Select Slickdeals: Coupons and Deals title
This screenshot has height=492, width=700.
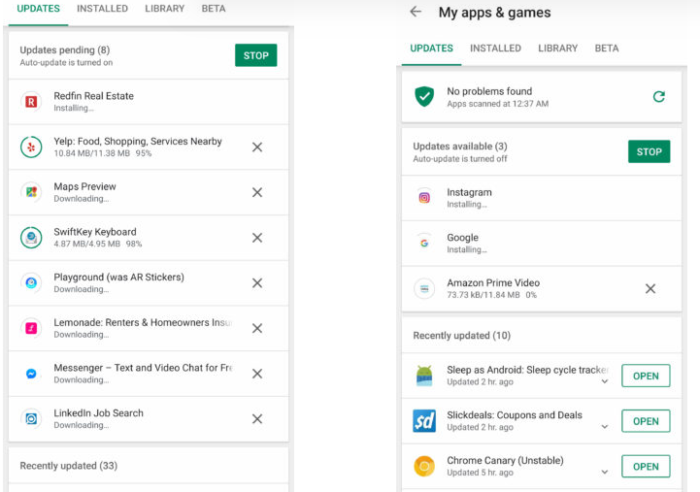click(x=514, y=415)
